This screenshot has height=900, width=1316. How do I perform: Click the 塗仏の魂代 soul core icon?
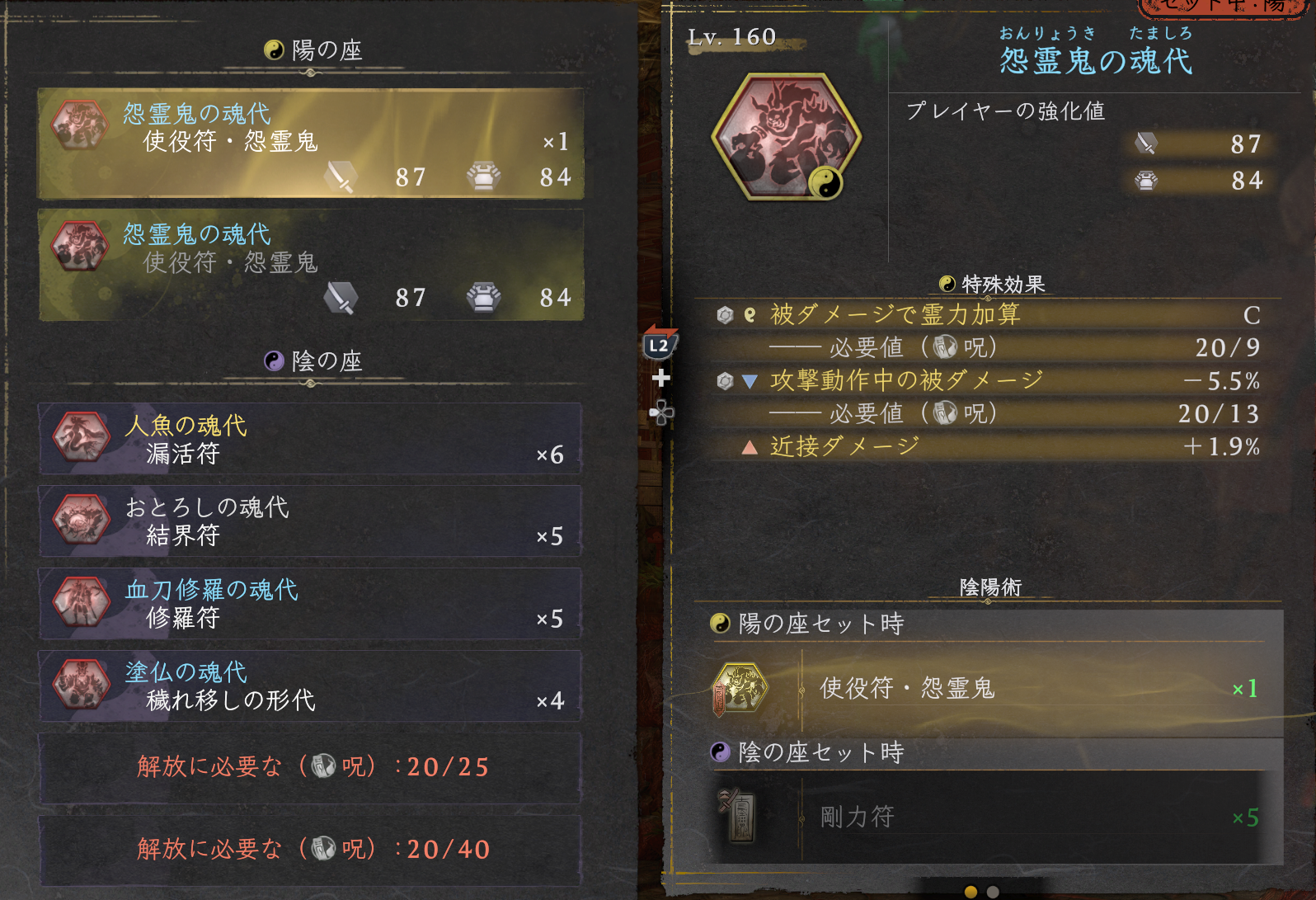[81, 685]
